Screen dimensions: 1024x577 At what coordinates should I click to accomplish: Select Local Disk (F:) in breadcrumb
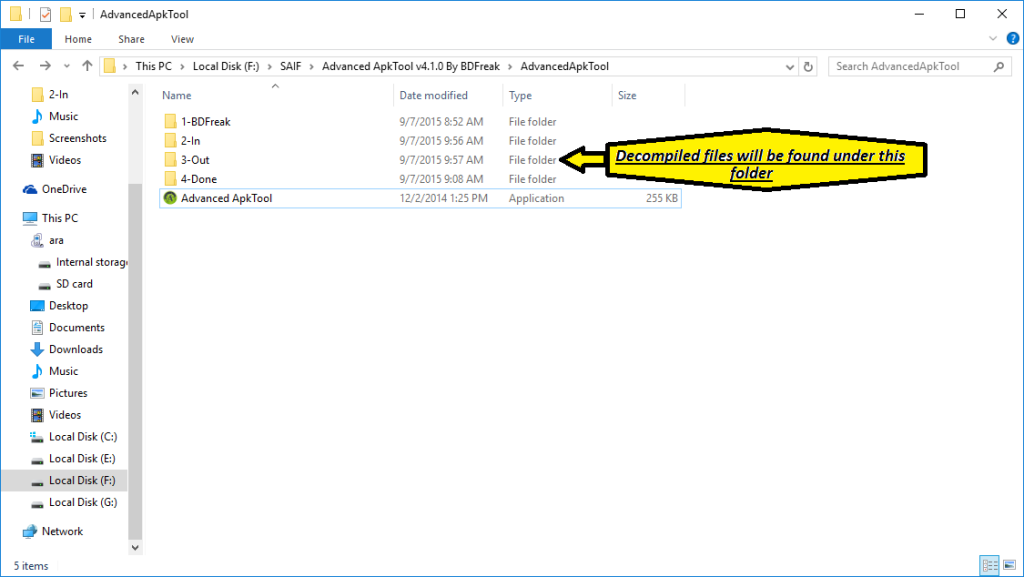coord(226,66)
